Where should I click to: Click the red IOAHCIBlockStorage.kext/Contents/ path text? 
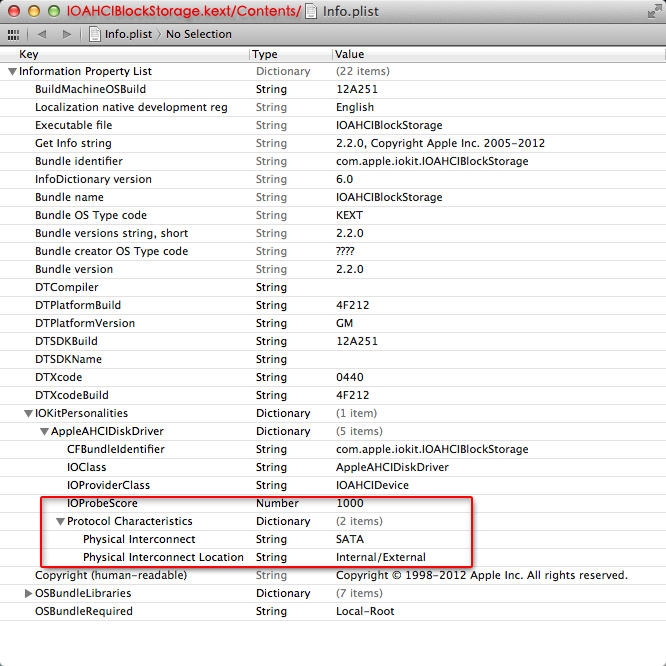click(x=183, y=11)
